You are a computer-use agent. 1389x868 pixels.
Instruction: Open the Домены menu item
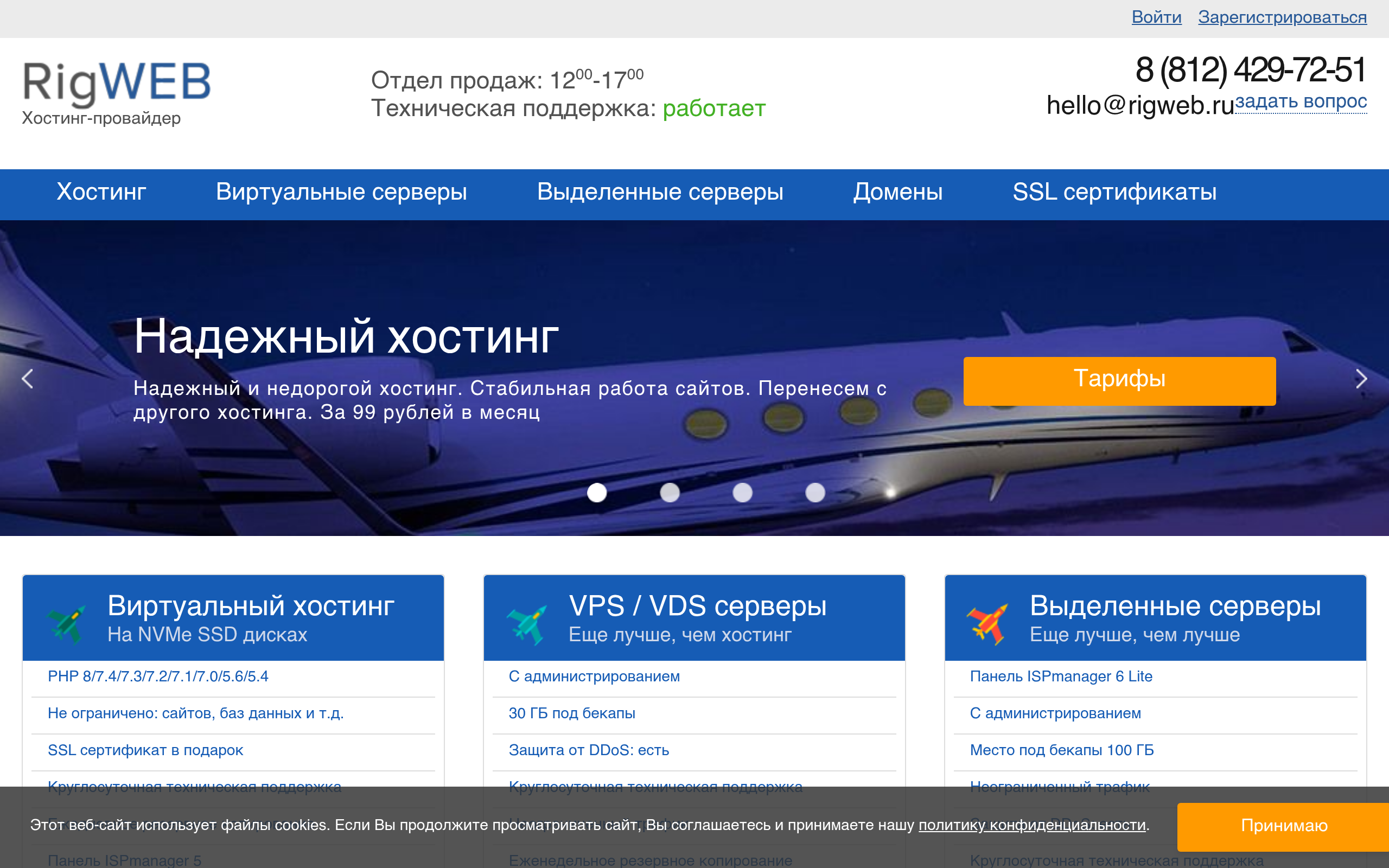(897, 192)
